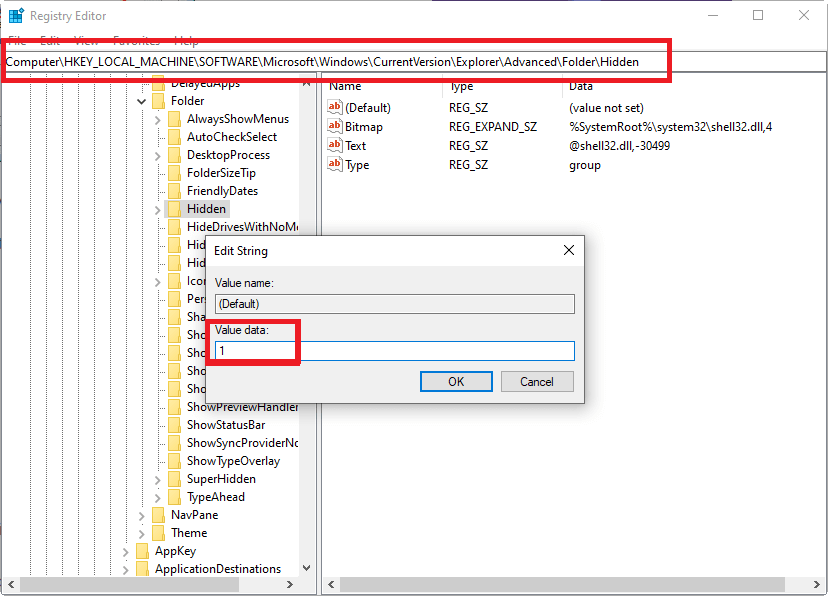
Task: Click the folder icon of the Folder key
Action: tap(158, 101)
